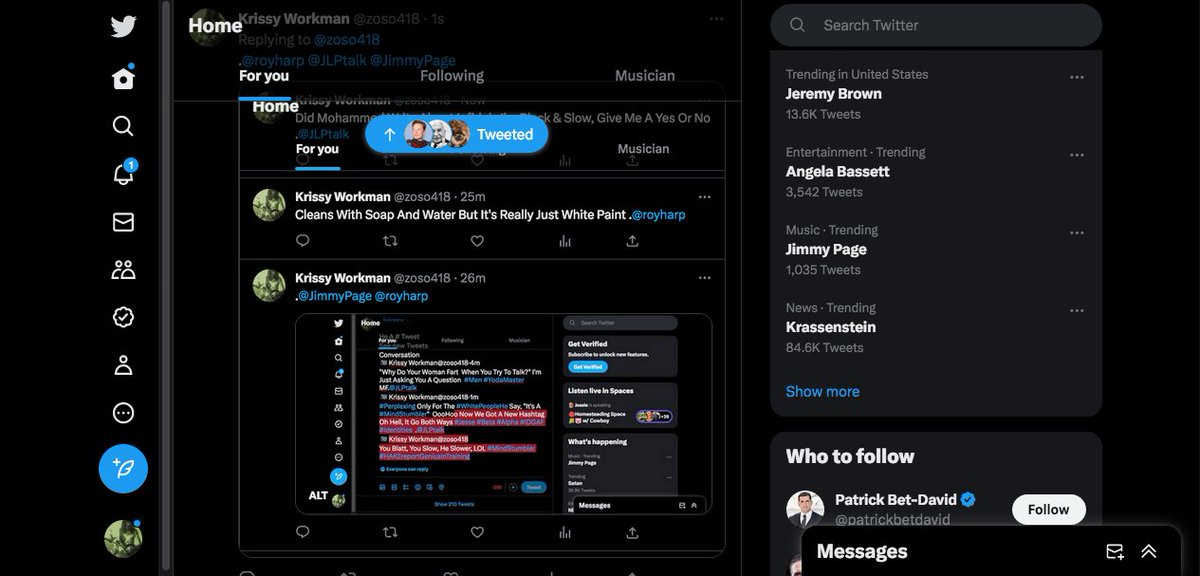Like the 'White Paint' tweet
This screenshot has height=576, width=1200.
point(477,240)
